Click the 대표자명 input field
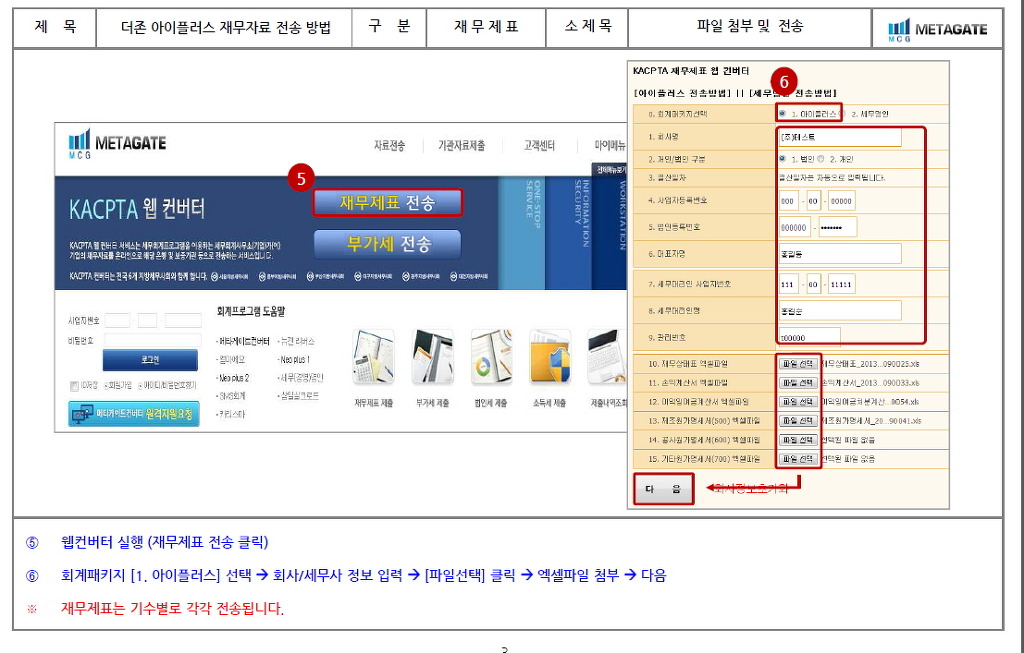The image size is (1024, 653). [839, 253]
